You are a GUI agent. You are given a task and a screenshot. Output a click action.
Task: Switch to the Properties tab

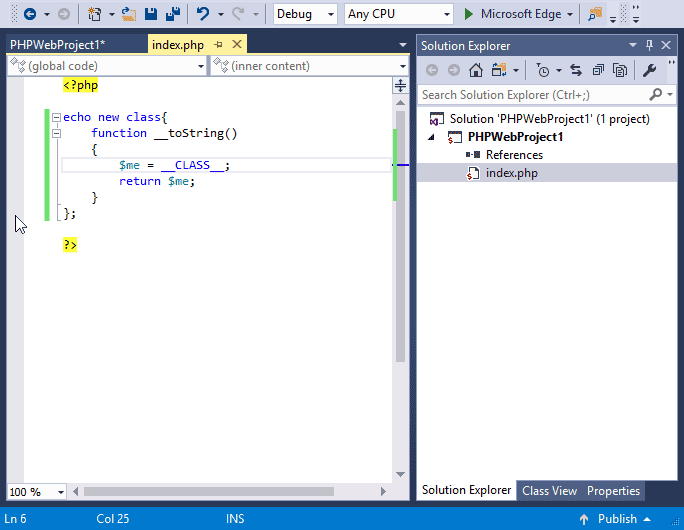point(613,491)
